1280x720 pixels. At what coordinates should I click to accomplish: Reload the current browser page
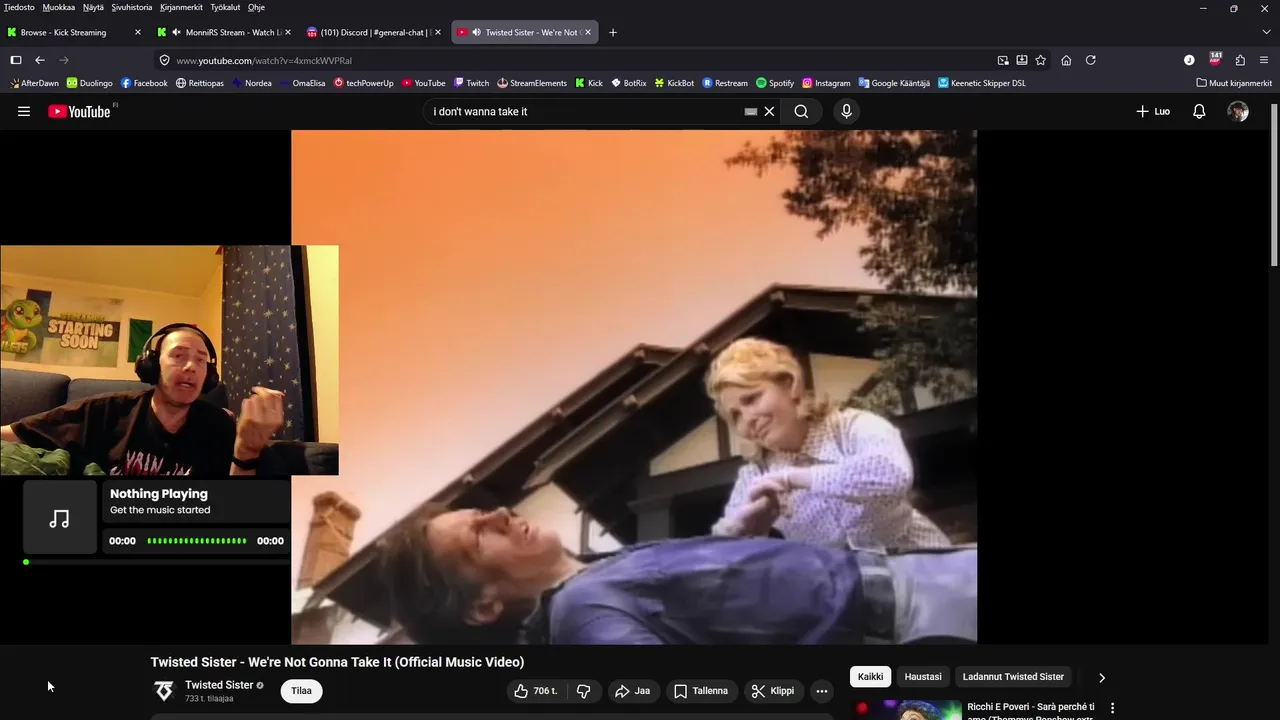click(1091, 60)
